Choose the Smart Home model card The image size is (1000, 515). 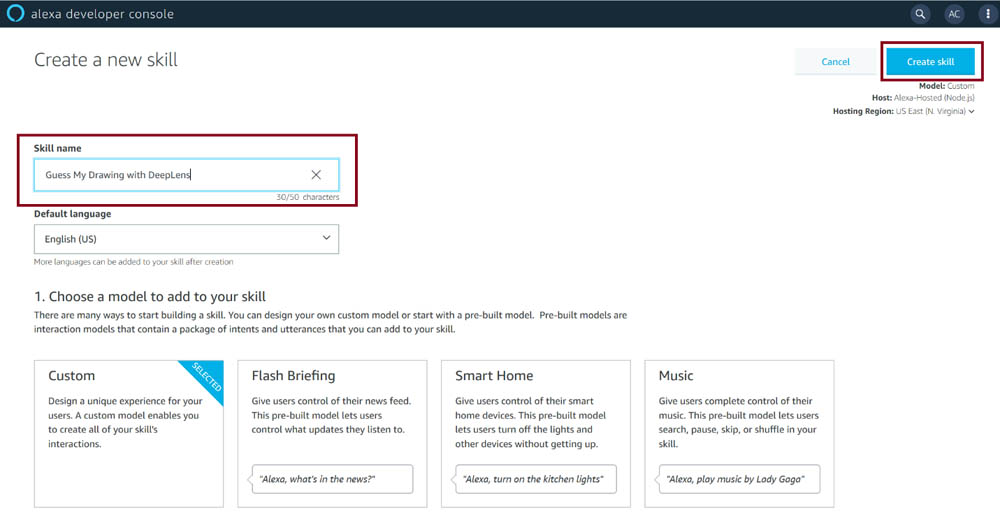point(536,433)
